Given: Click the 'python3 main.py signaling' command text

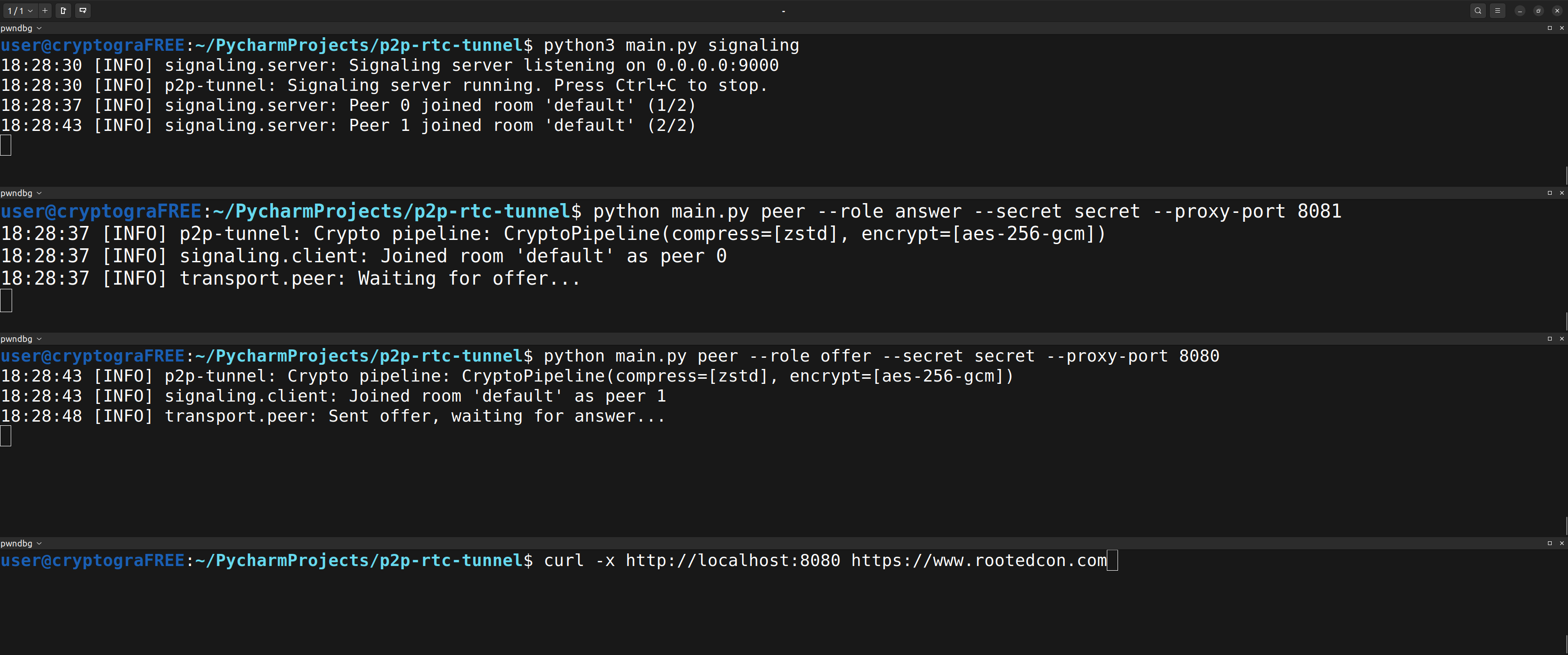Looking at the screenshot, I should pos(671,46).
